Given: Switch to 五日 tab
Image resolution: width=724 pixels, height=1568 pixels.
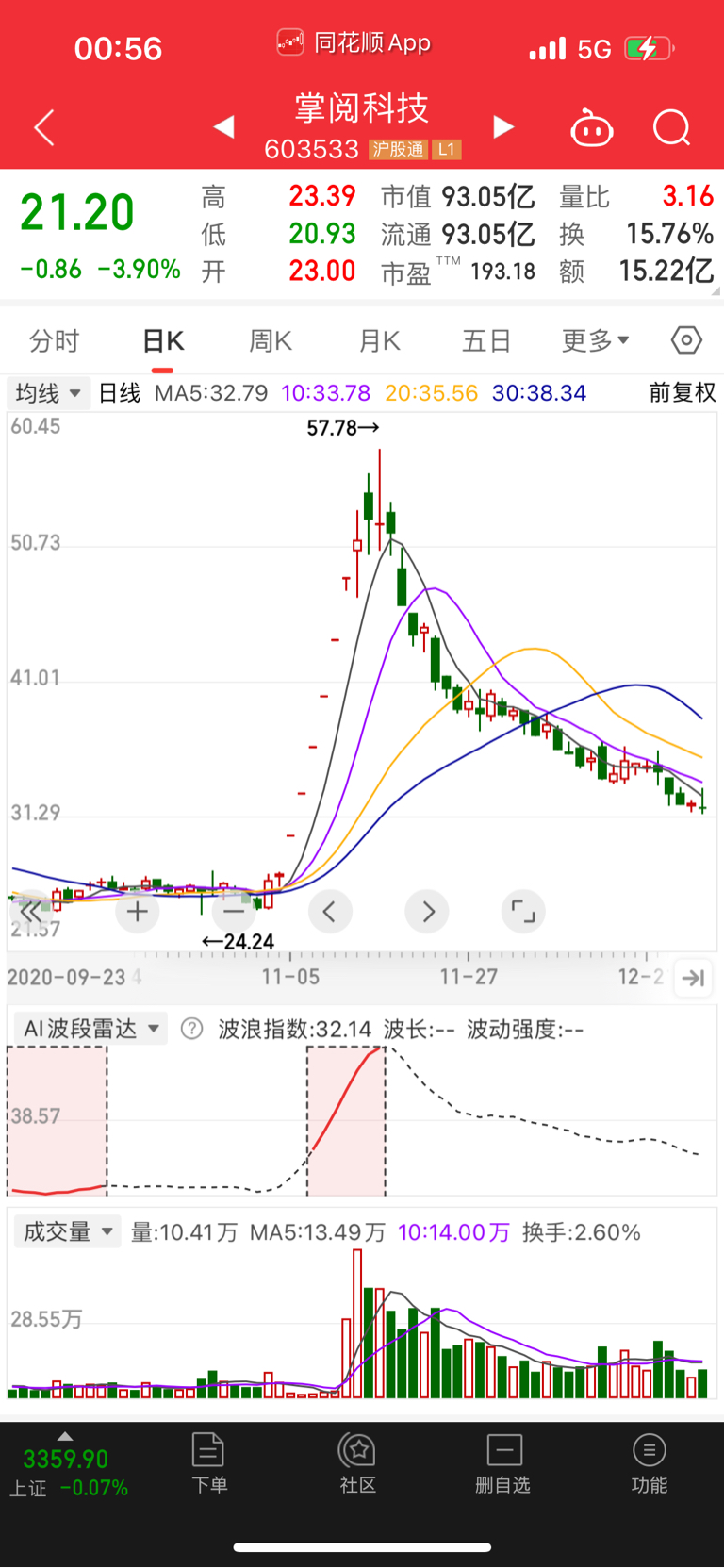Looking at the screenshot, I should tap(486, 340).
